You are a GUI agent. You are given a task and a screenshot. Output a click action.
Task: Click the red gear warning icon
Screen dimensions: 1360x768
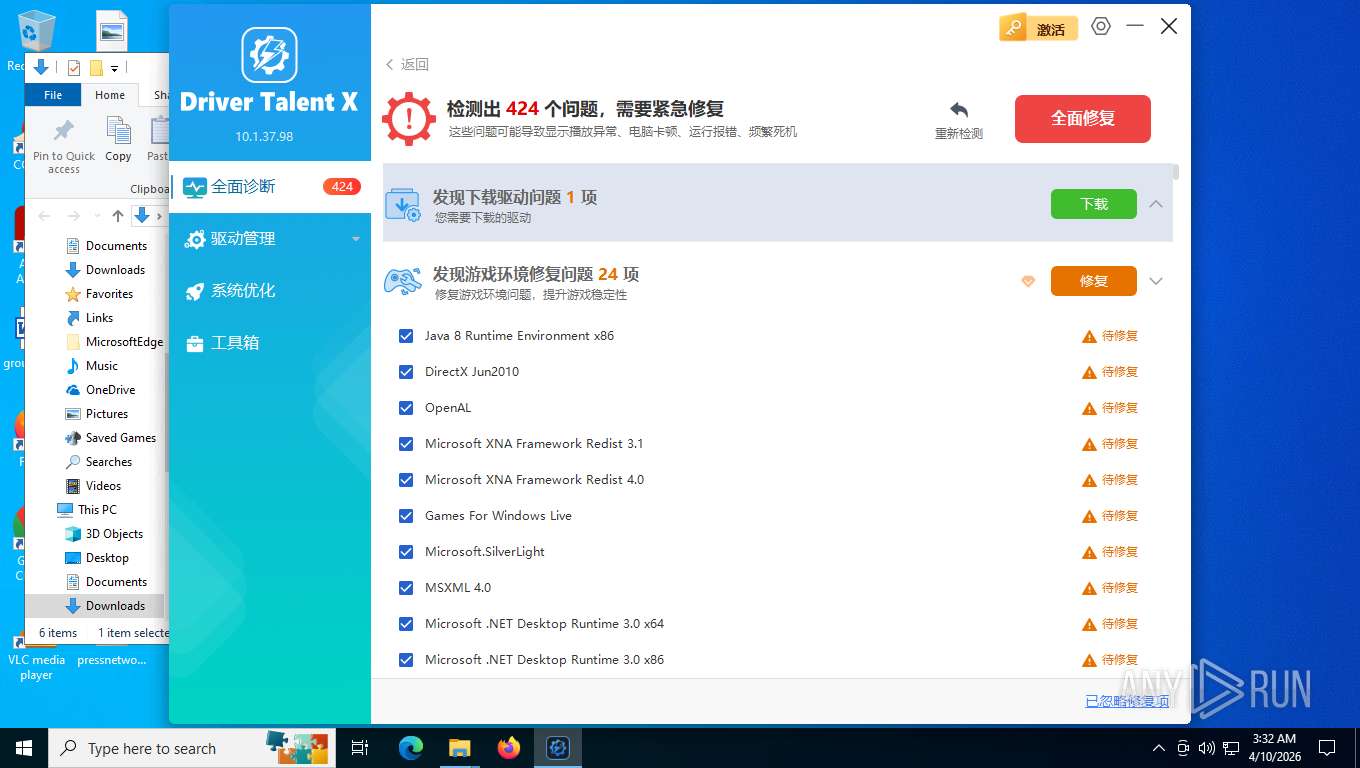click(x=408, y=118)
